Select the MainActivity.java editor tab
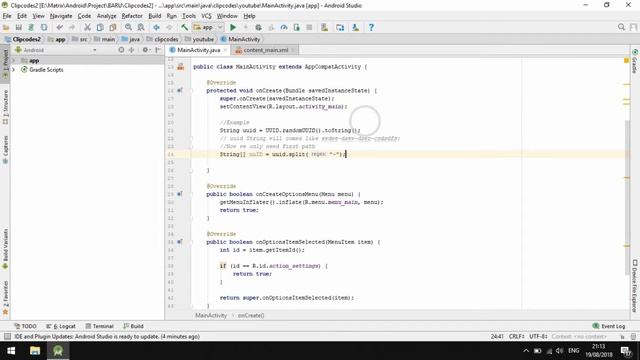640x360 pixels. pyautogui.click(x=198, y=50)
